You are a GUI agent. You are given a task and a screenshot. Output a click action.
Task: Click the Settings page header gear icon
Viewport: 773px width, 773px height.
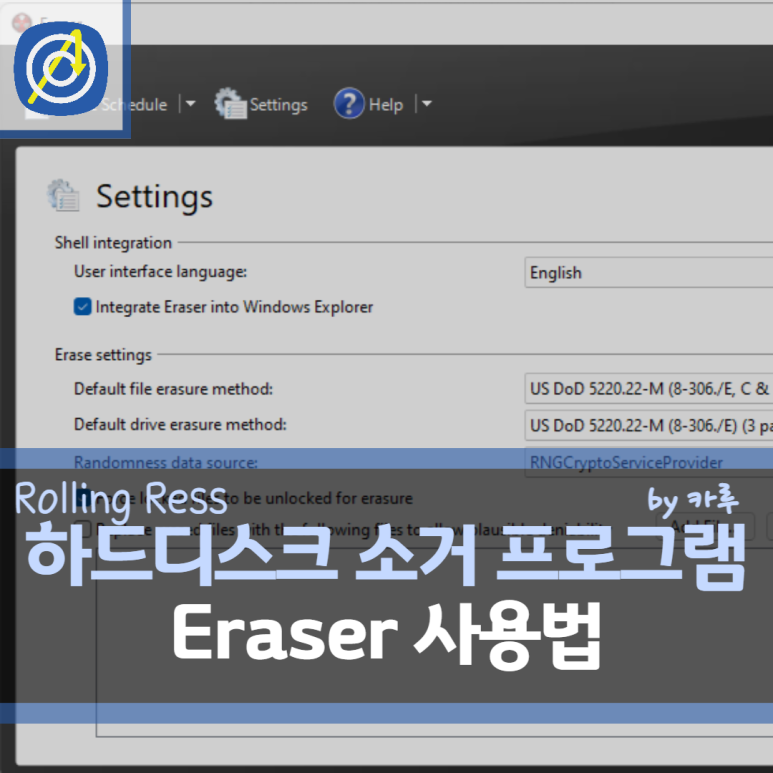click(x=64, y=196)
